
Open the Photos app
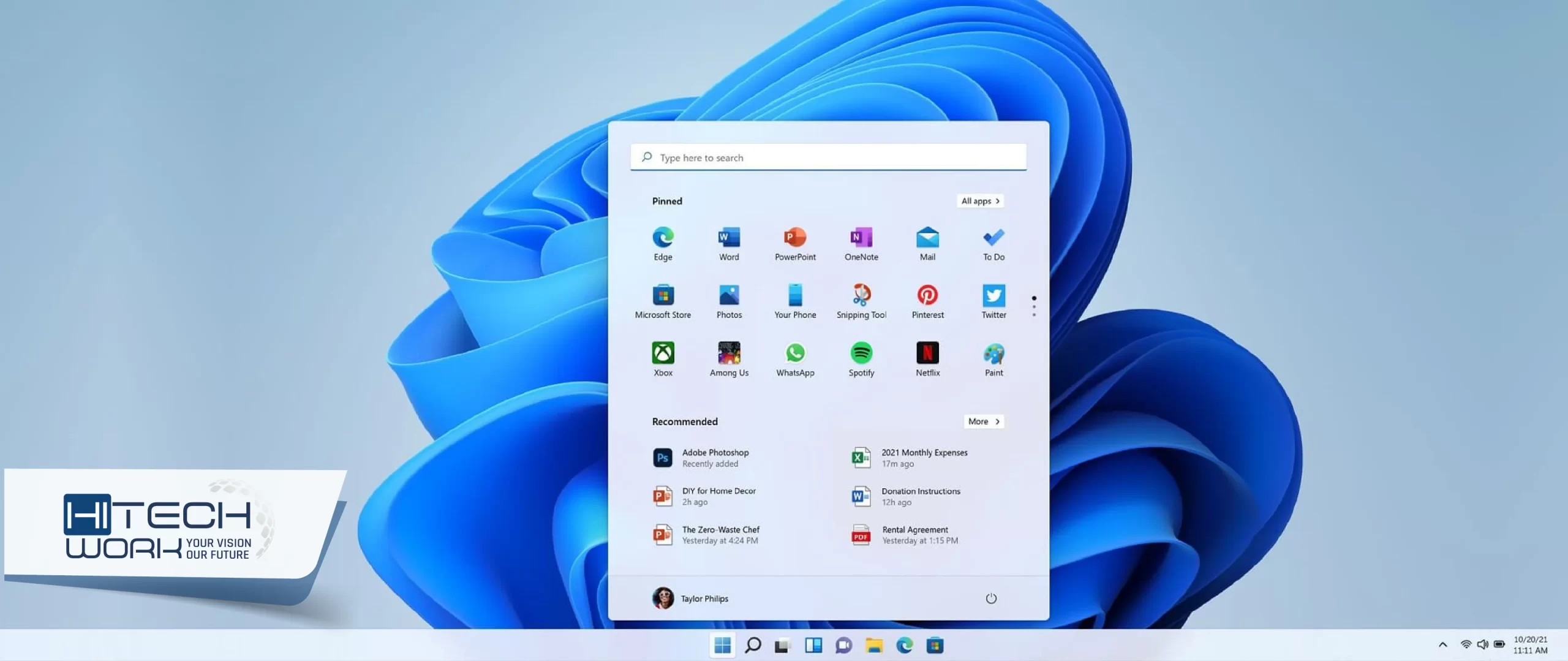pos(729,301)
